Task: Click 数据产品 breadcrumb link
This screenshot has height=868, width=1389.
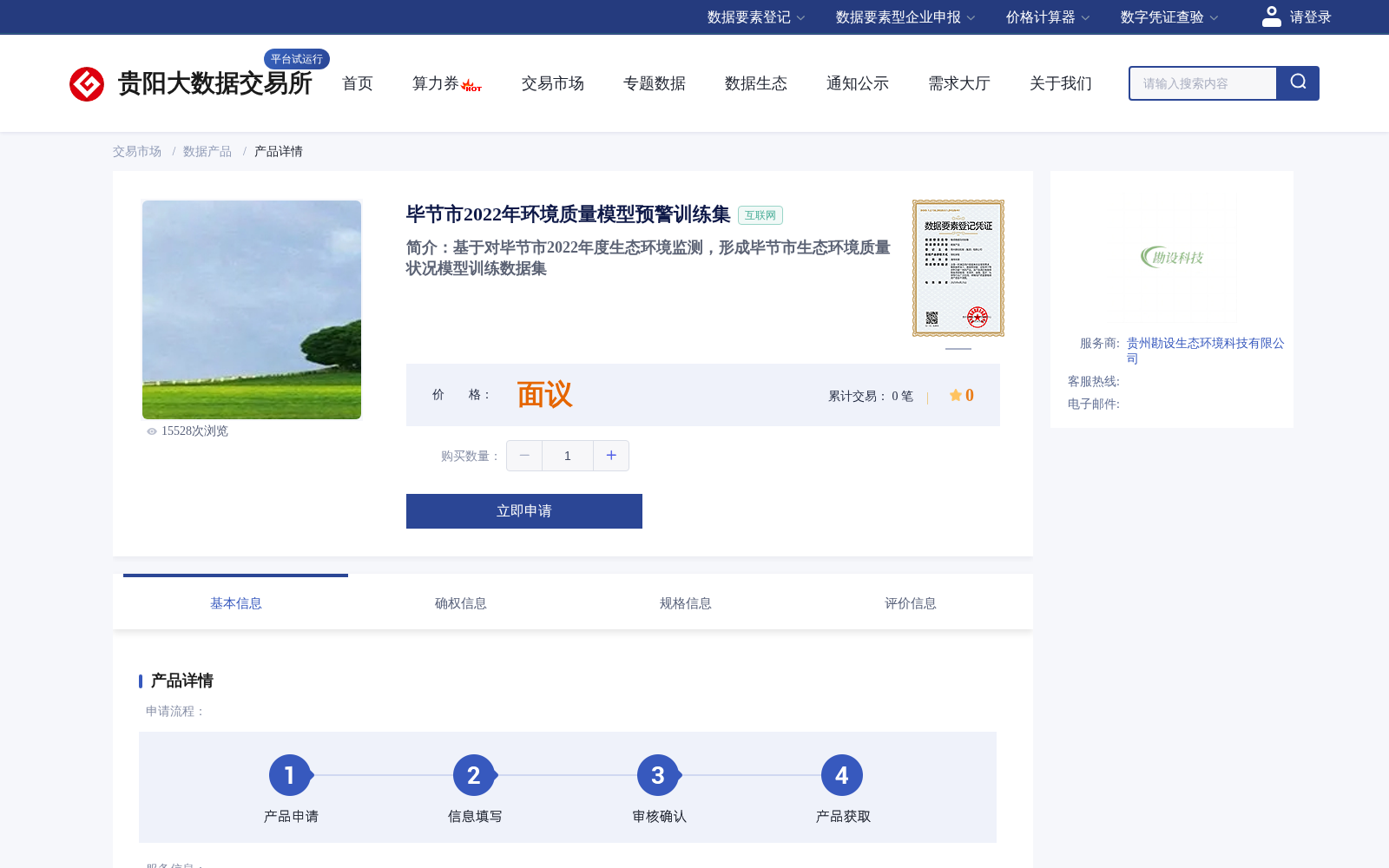Action: [207, 151]
